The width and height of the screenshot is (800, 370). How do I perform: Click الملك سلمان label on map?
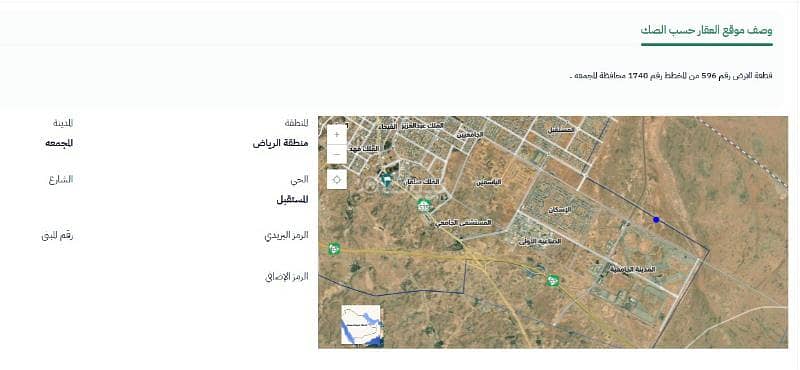click(x=422, y=182)
